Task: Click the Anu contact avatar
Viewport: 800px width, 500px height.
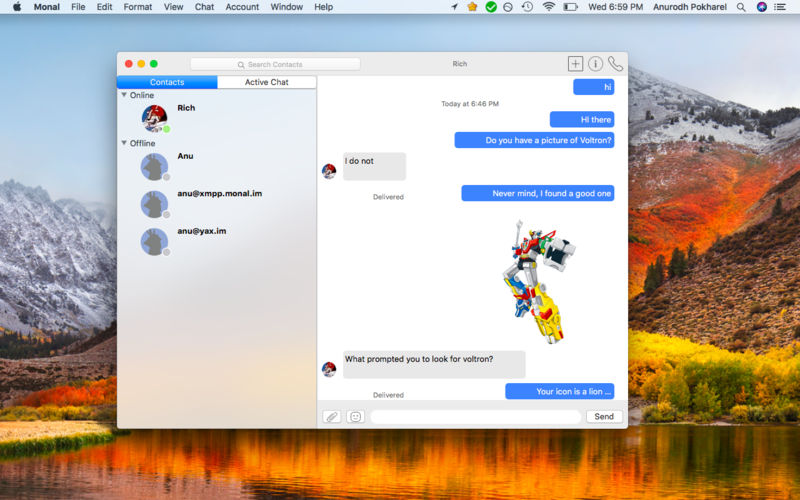Action: 155,166
